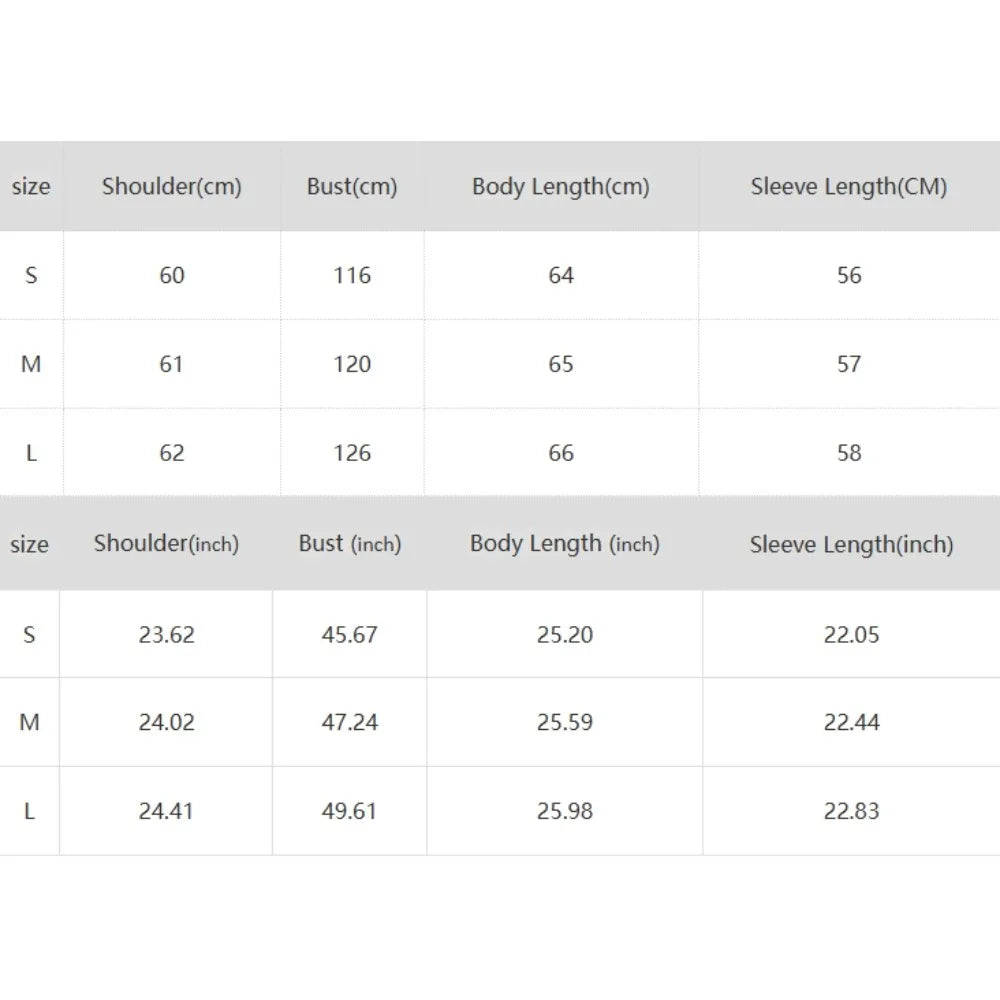Click the bust value 116 cell
The width and height of the screenshot is (1000, 1000).
352,275
